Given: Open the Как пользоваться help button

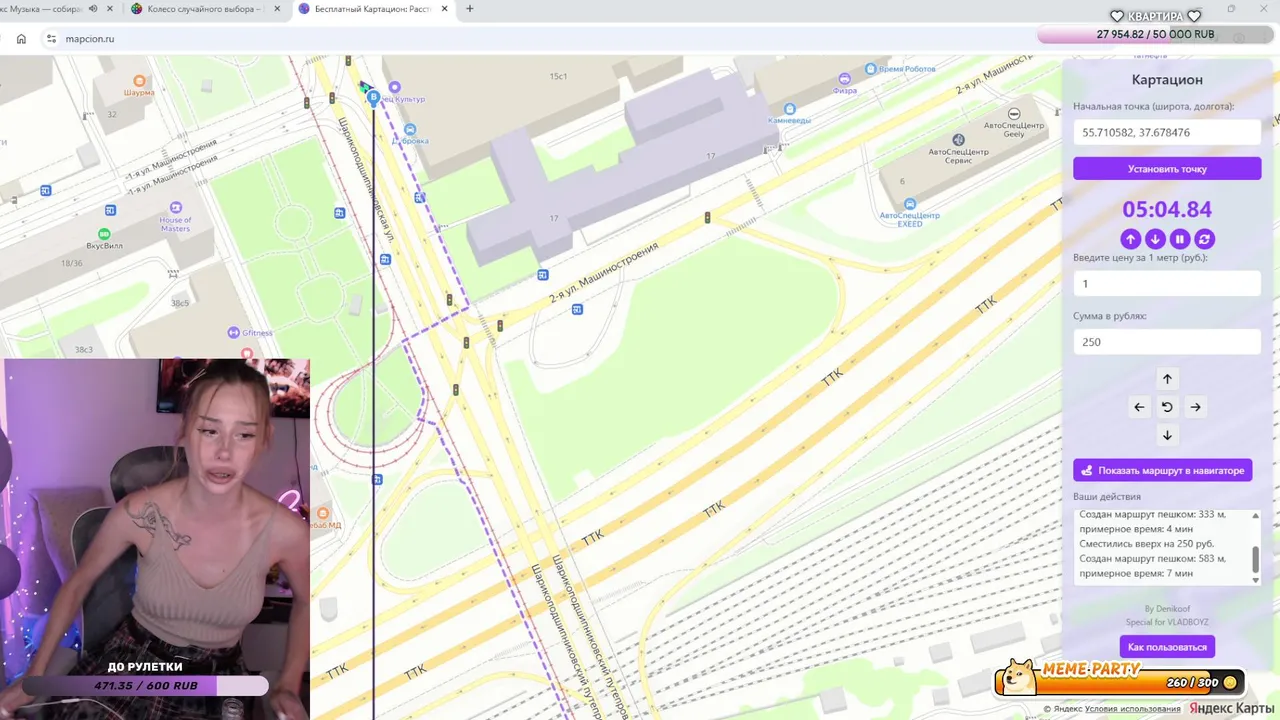Looking at the screenshot, I should pyautogui.click(x=1167, y=647).
